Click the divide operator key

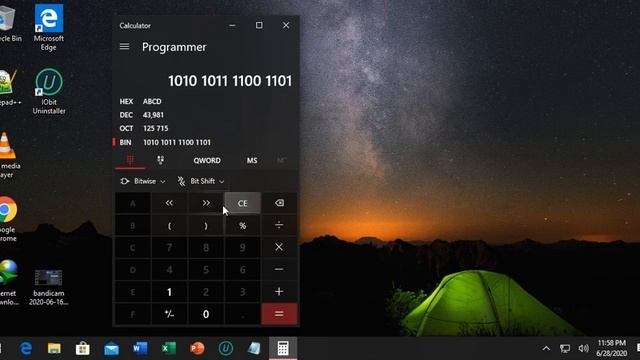[x=279, y=225]
